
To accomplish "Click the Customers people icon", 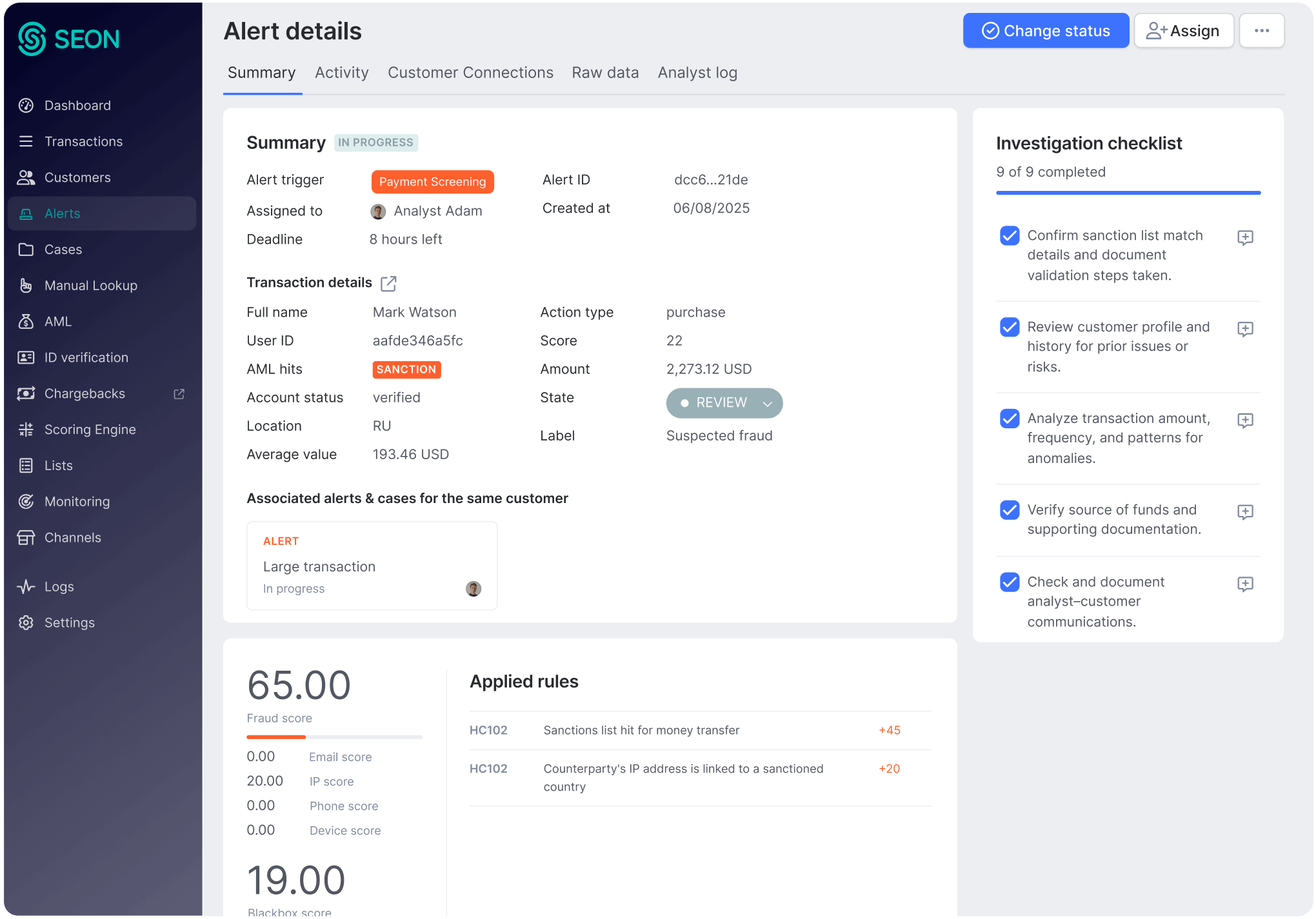I will 26,177.
